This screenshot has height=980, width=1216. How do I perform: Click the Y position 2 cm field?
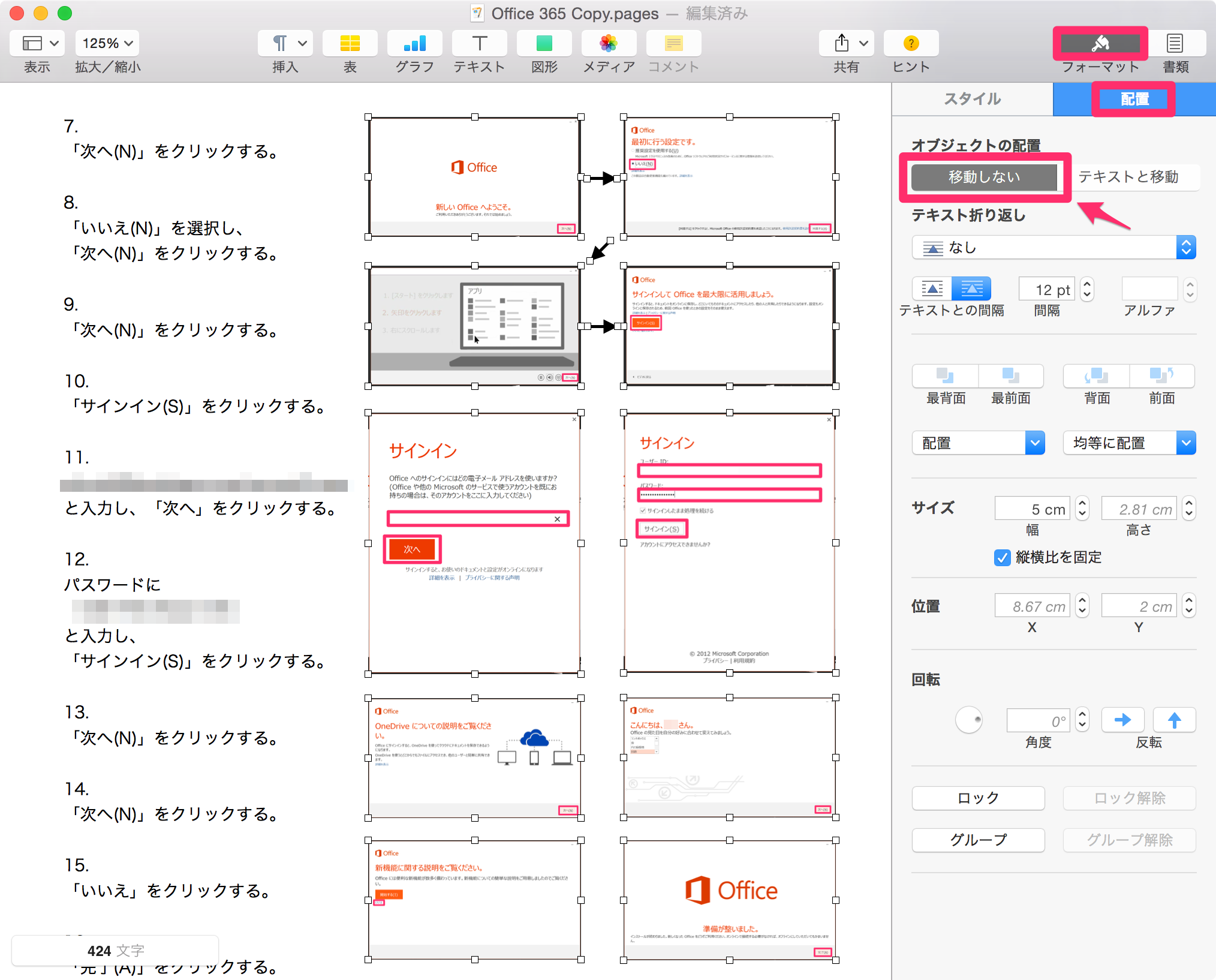pos(1139,606)
